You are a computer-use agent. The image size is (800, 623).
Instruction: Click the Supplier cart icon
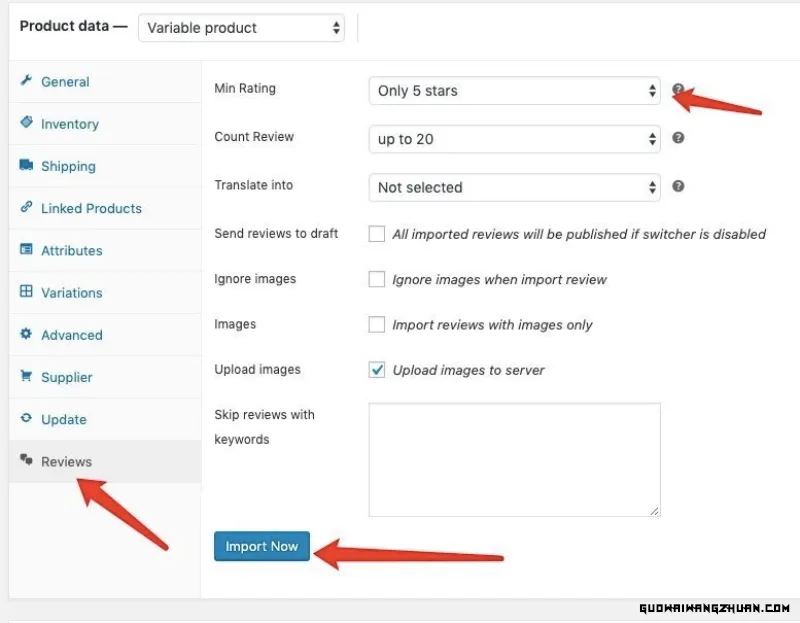click(26, 376)
